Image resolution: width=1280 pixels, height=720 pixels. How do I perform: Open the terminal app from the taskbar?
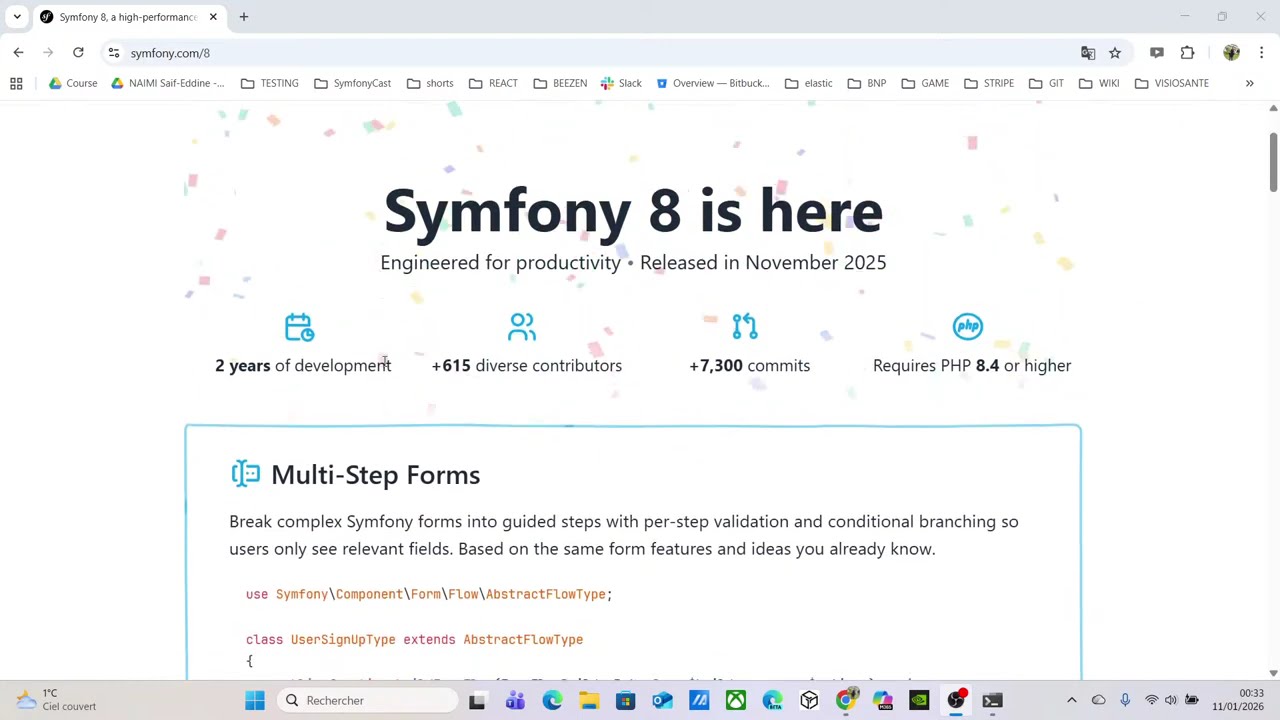(992, 700)
